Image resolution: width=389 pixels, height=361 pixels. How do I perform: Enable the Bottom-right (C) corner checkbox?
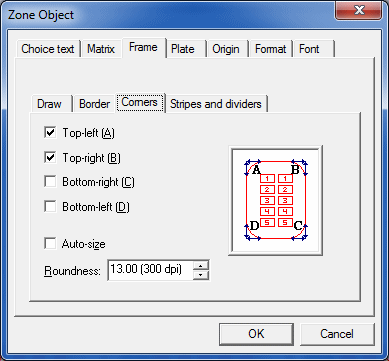tap(50, 182)
